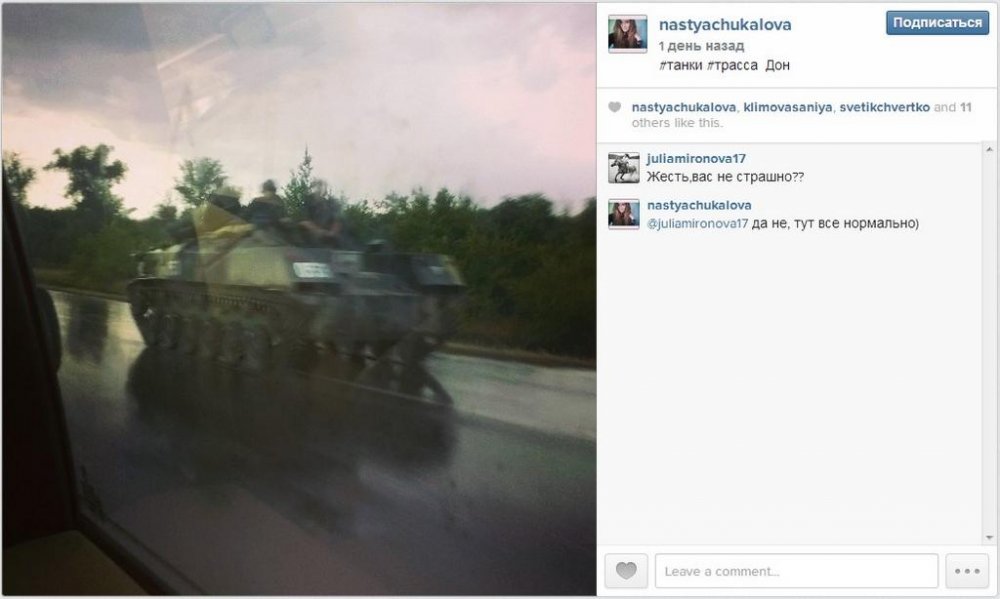The width and height of the screenshot is (1000, 599).
Task: Click nastyachukalova in the likes list
Action: coord(684,107)
